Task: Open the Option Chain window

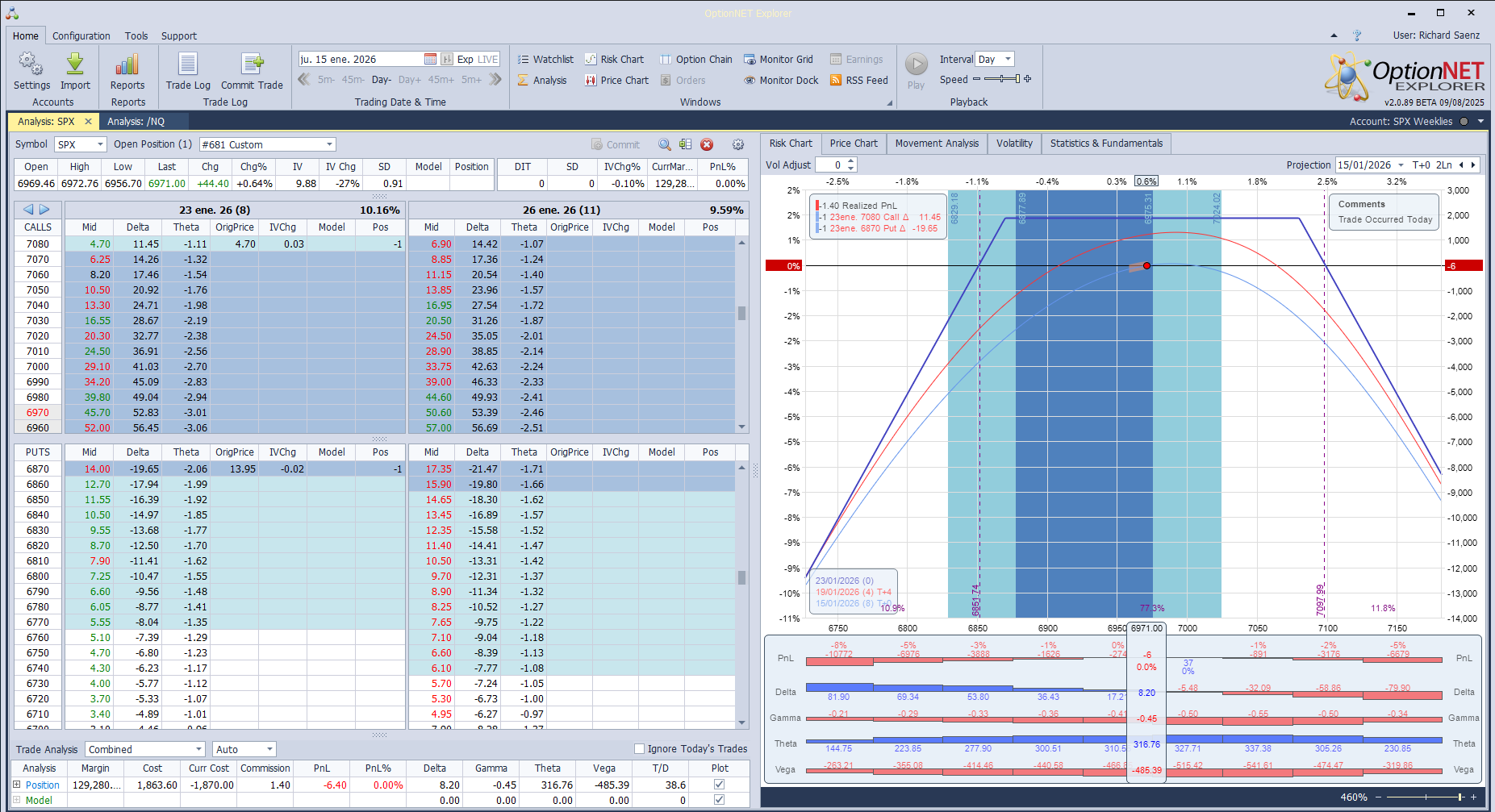Action: click(695, 59)
